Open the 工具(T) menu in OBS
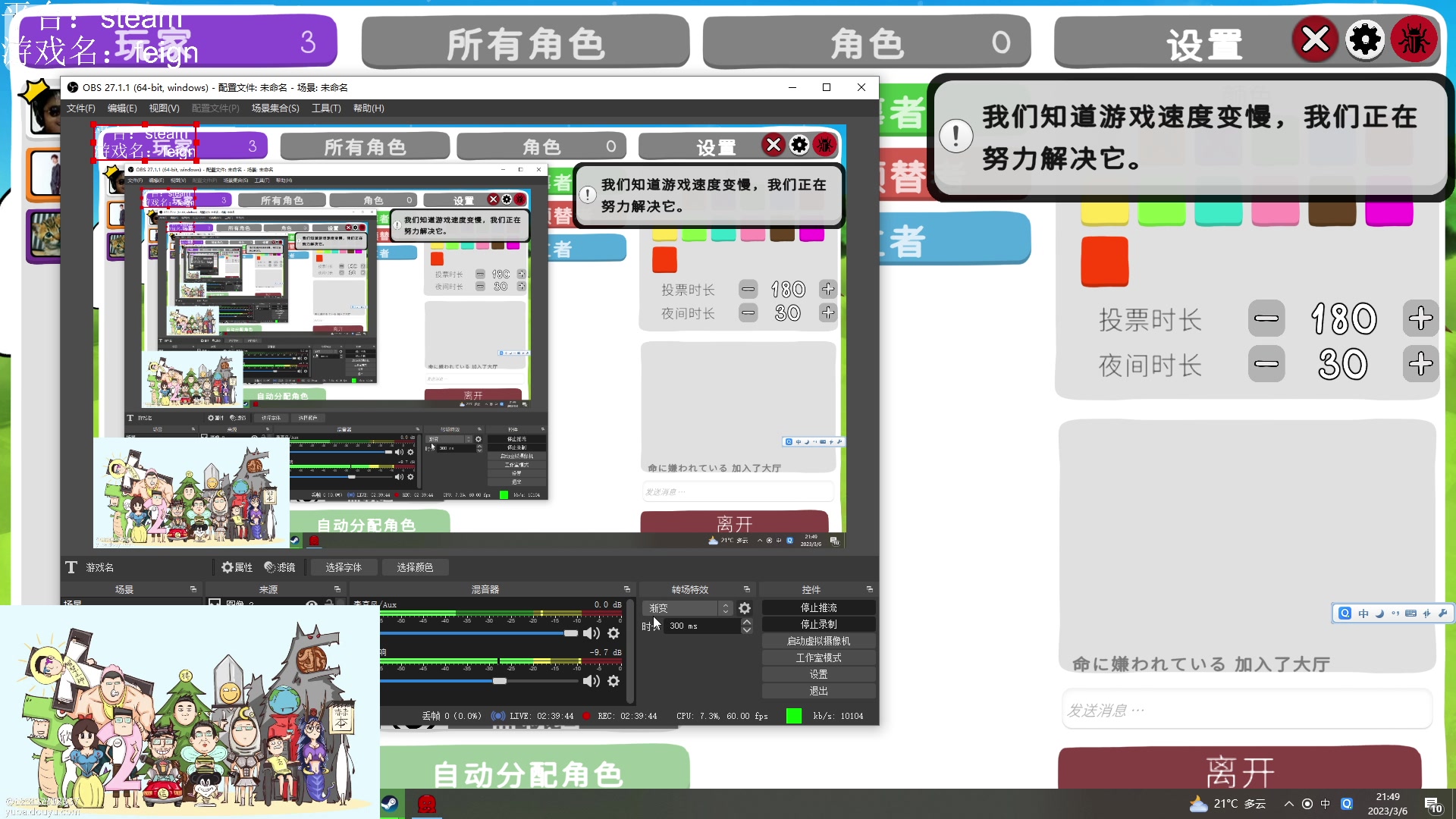The height and width of the screenshot is (819, 1456). (x=326, y=108)
